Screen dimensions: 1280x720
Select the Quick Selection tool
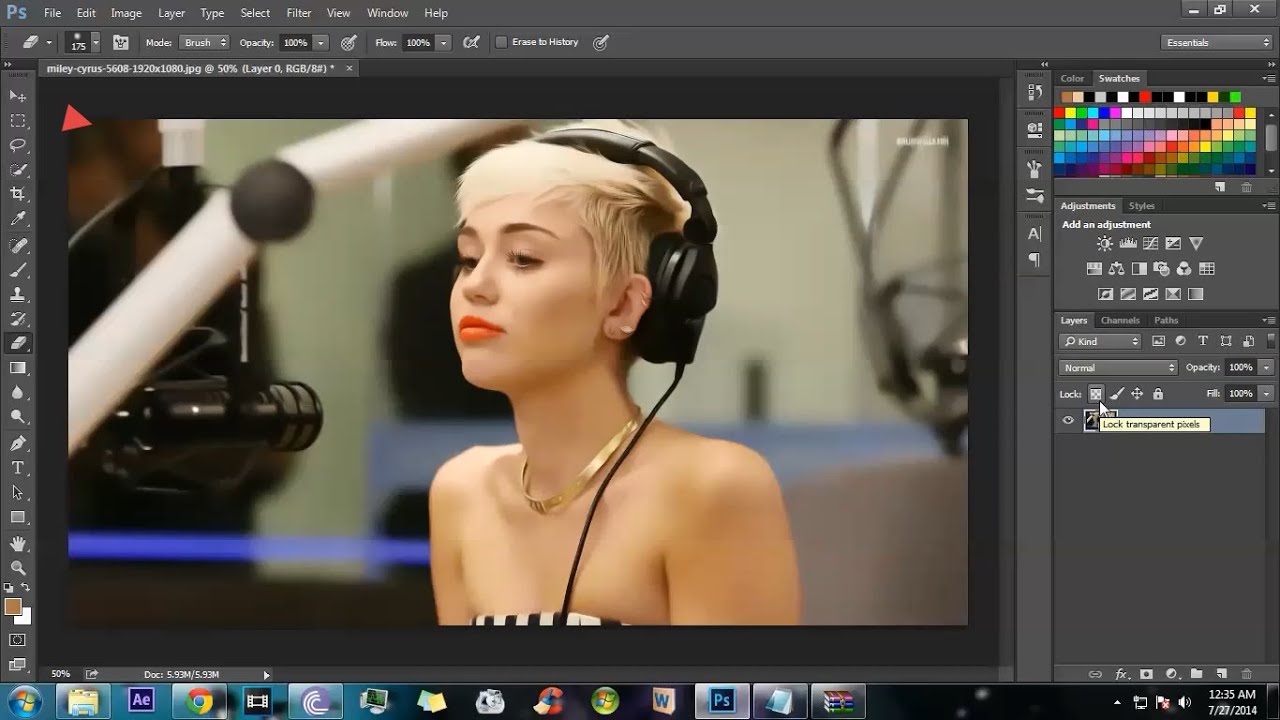click(x=18, y=170)
